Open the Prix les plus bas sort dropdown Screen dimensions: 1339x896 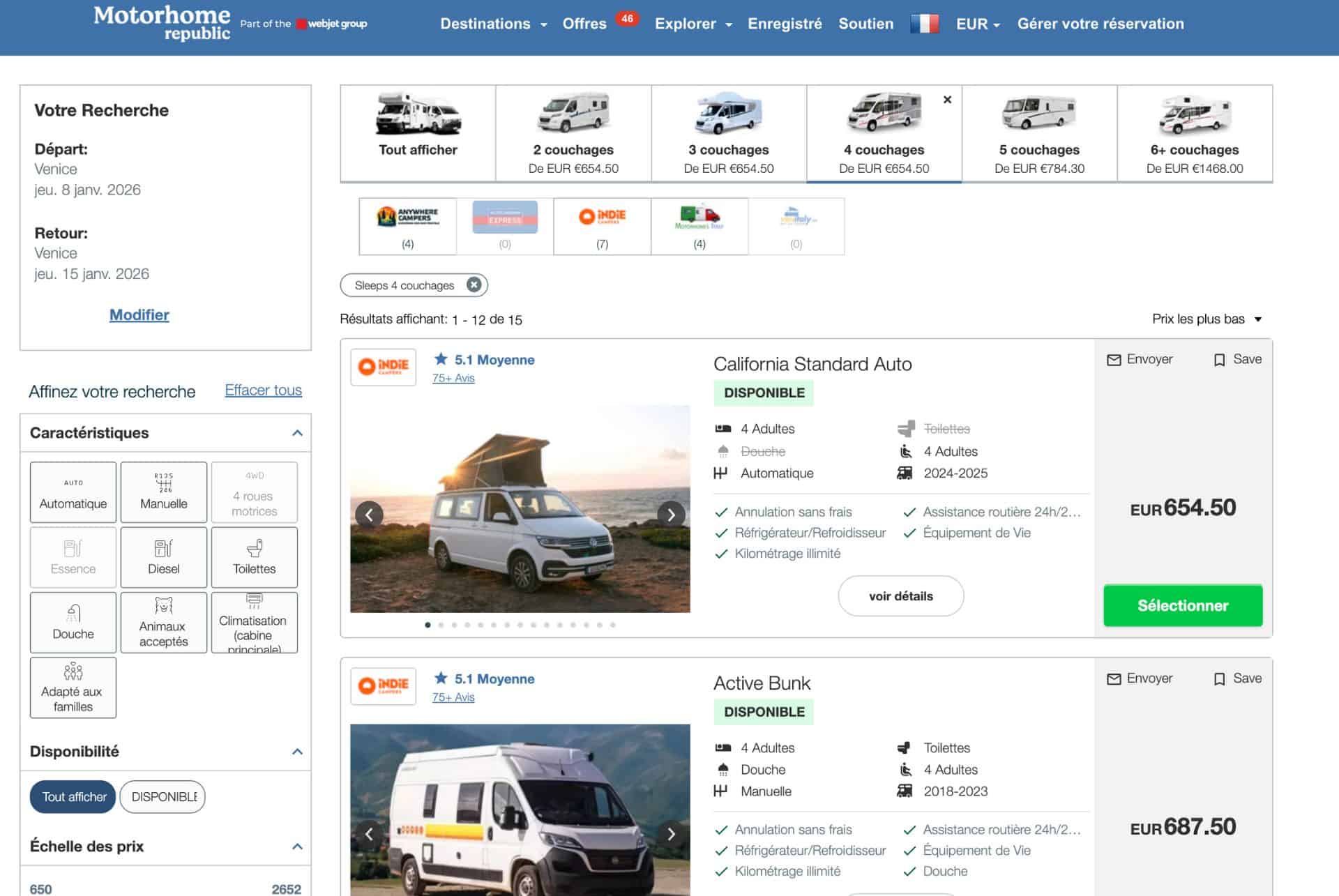pos(1206,319)
